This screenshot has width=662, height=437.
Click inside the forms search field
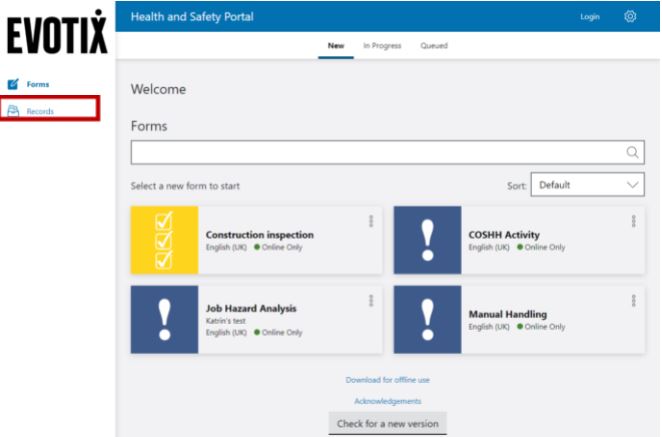pos(375,153)
